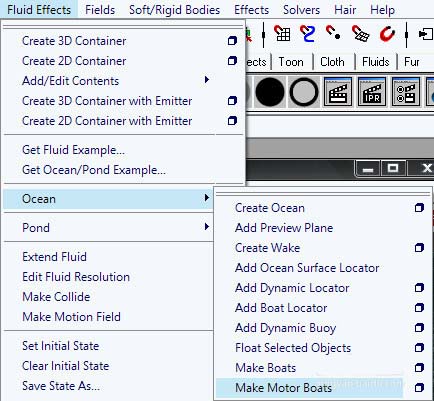Click the solid black circle shelf icon
Viewport: 434px width, 401px height.
270,92
